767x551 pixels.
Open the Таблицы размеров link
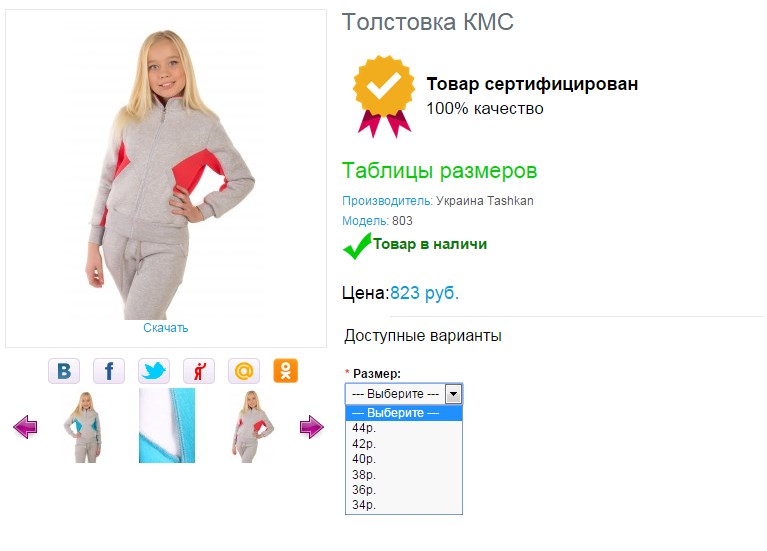(439, 171)
